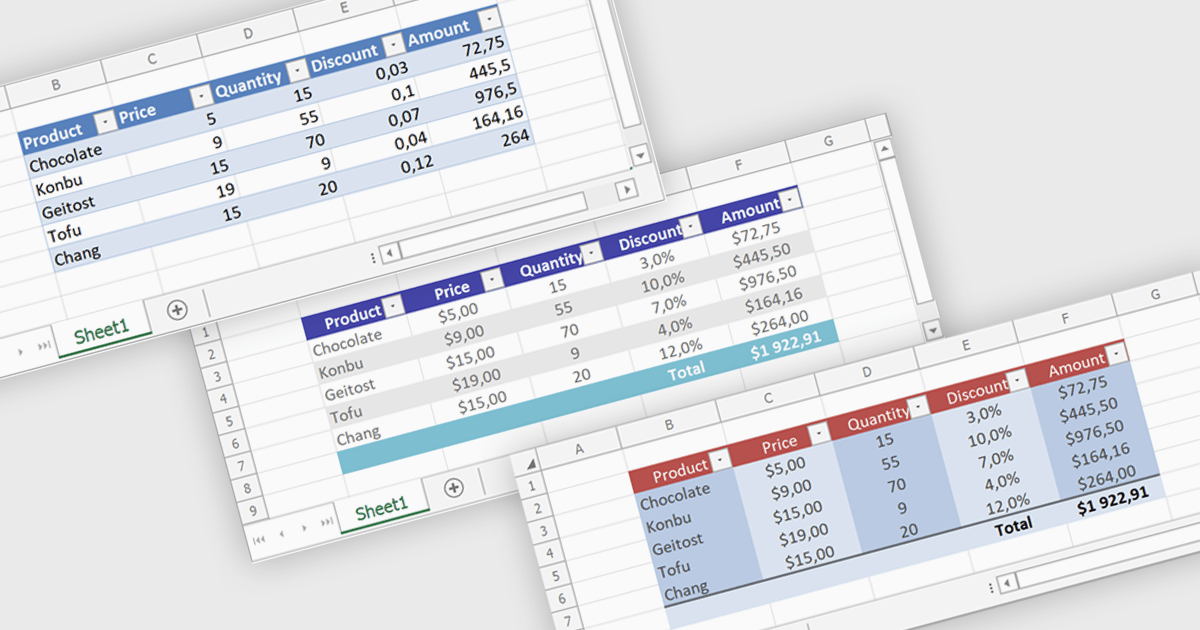Open Amount filter in purple table
Image resolution: width=1200 pixels, height=630 pixels.
coord(790,201)
